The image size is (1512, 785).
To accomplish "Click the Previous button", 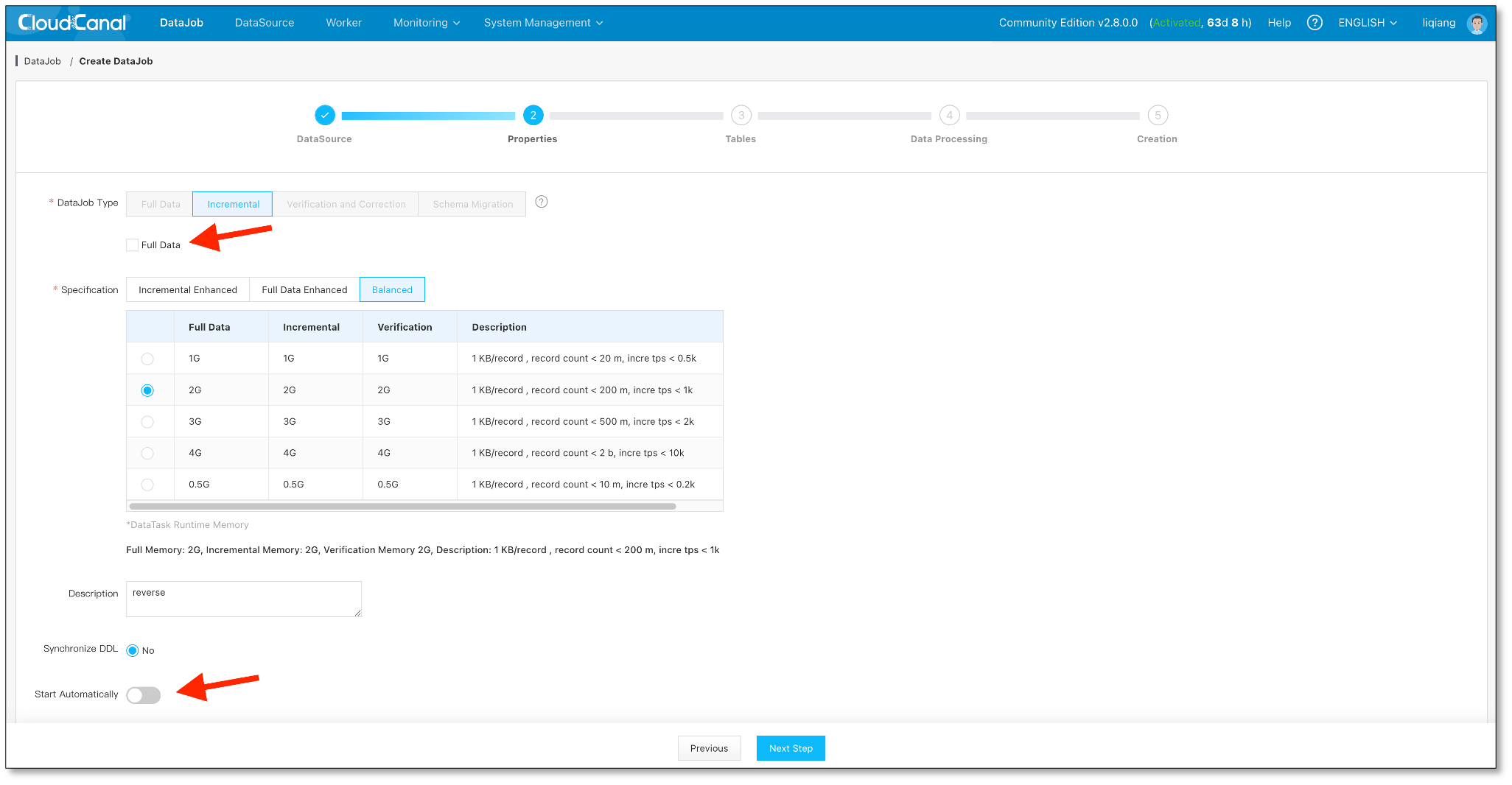I will (x=709, y=748).
